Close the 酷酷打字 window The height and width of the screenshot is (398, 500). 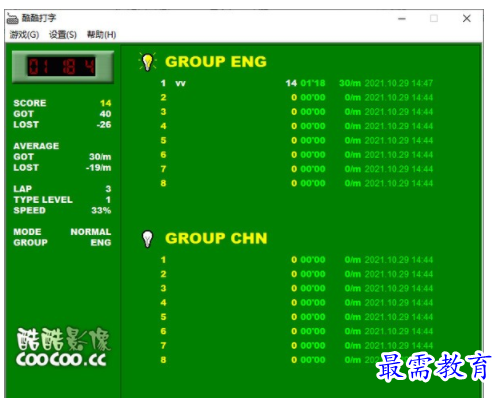(467, 18)
